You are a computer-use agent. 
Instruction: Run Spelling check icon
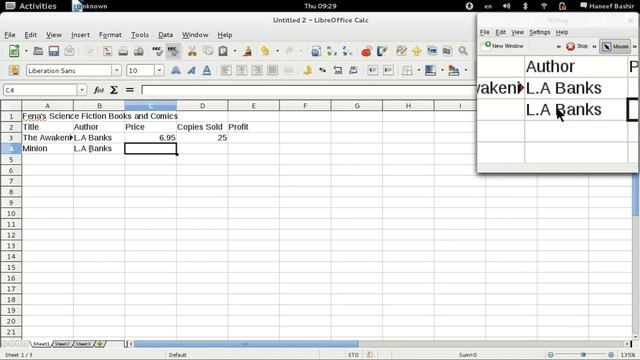point(157,51)
